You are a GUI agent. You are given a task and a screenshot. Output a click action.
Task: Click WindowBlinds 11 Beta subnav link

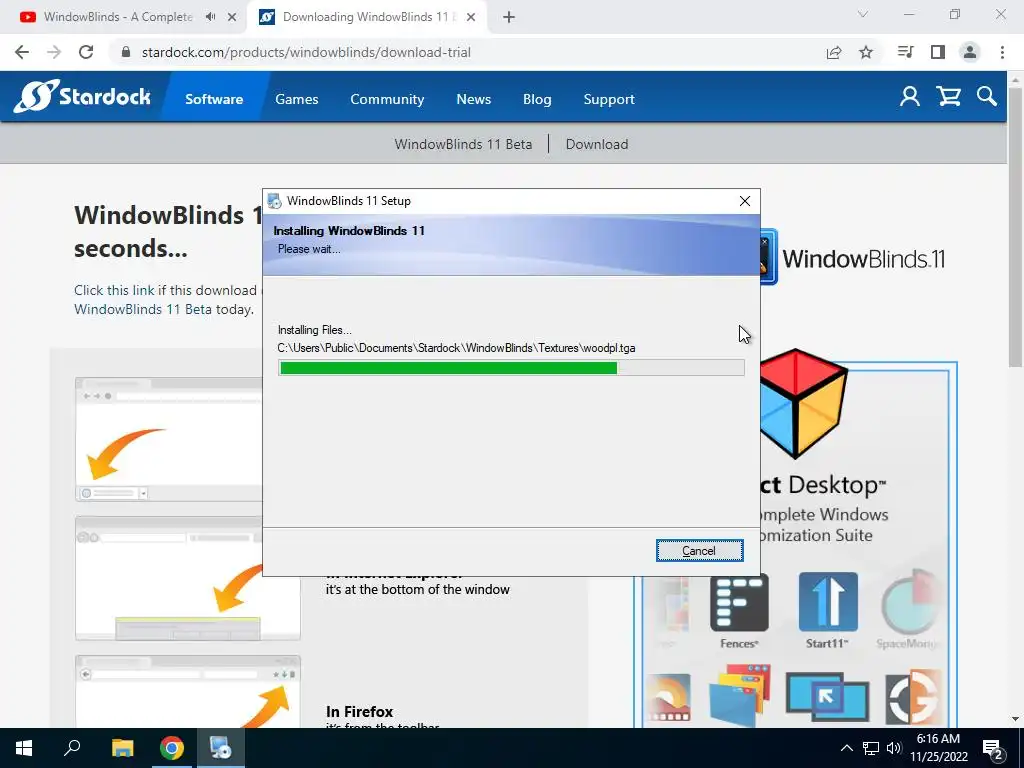(x=463, y=144)
